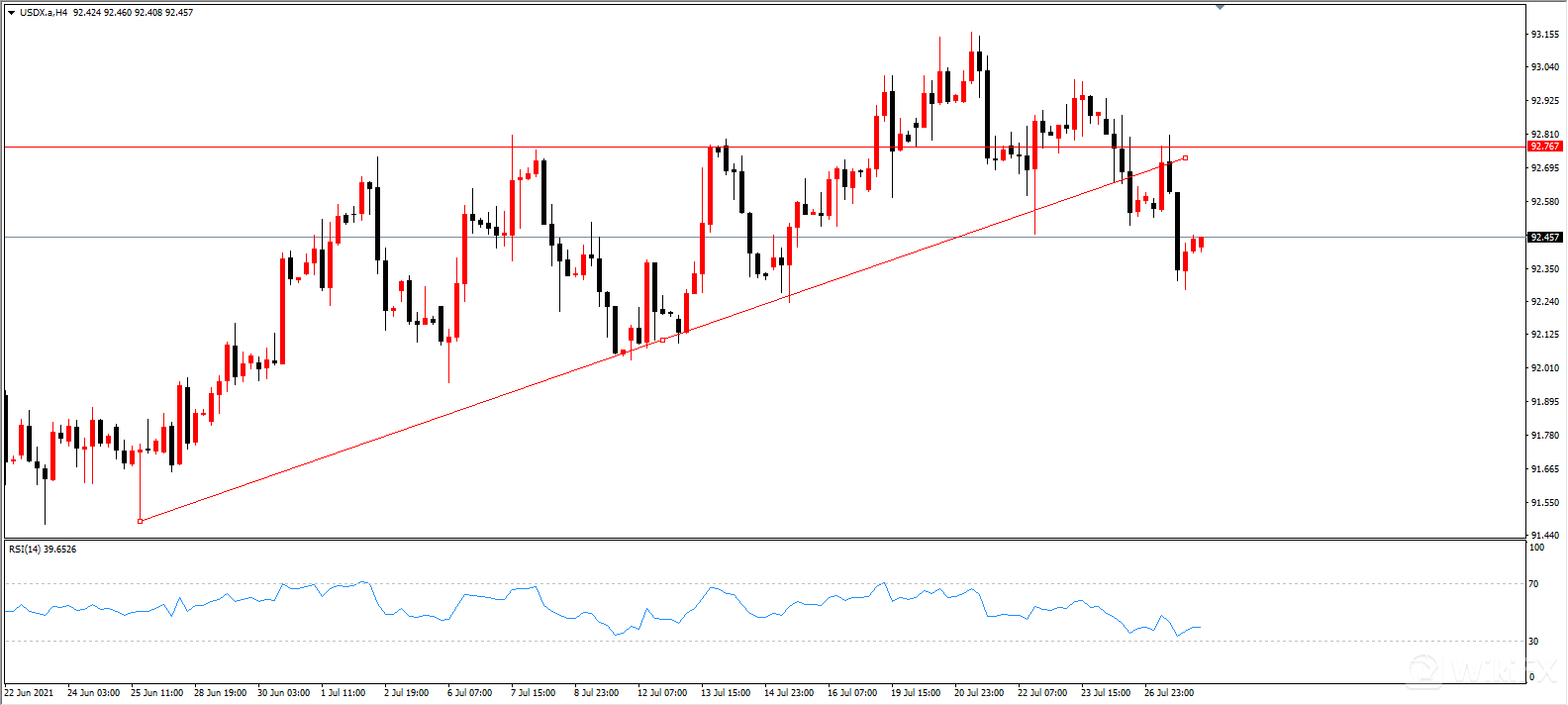
Task: Click the RSI(14) 39.6526 indicator label
Action: pos(43,549)
